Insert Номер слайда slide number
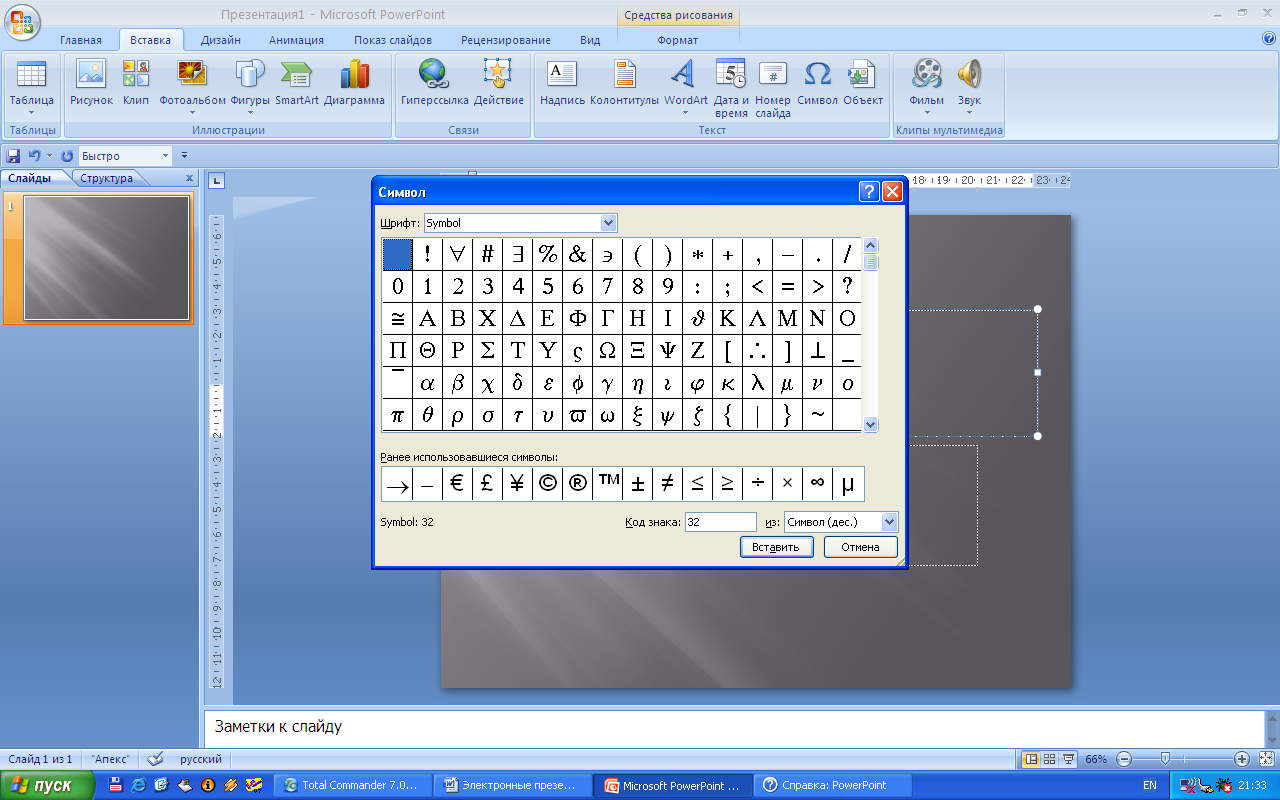The image size is (1280, 800). click(x=773, y=88)
